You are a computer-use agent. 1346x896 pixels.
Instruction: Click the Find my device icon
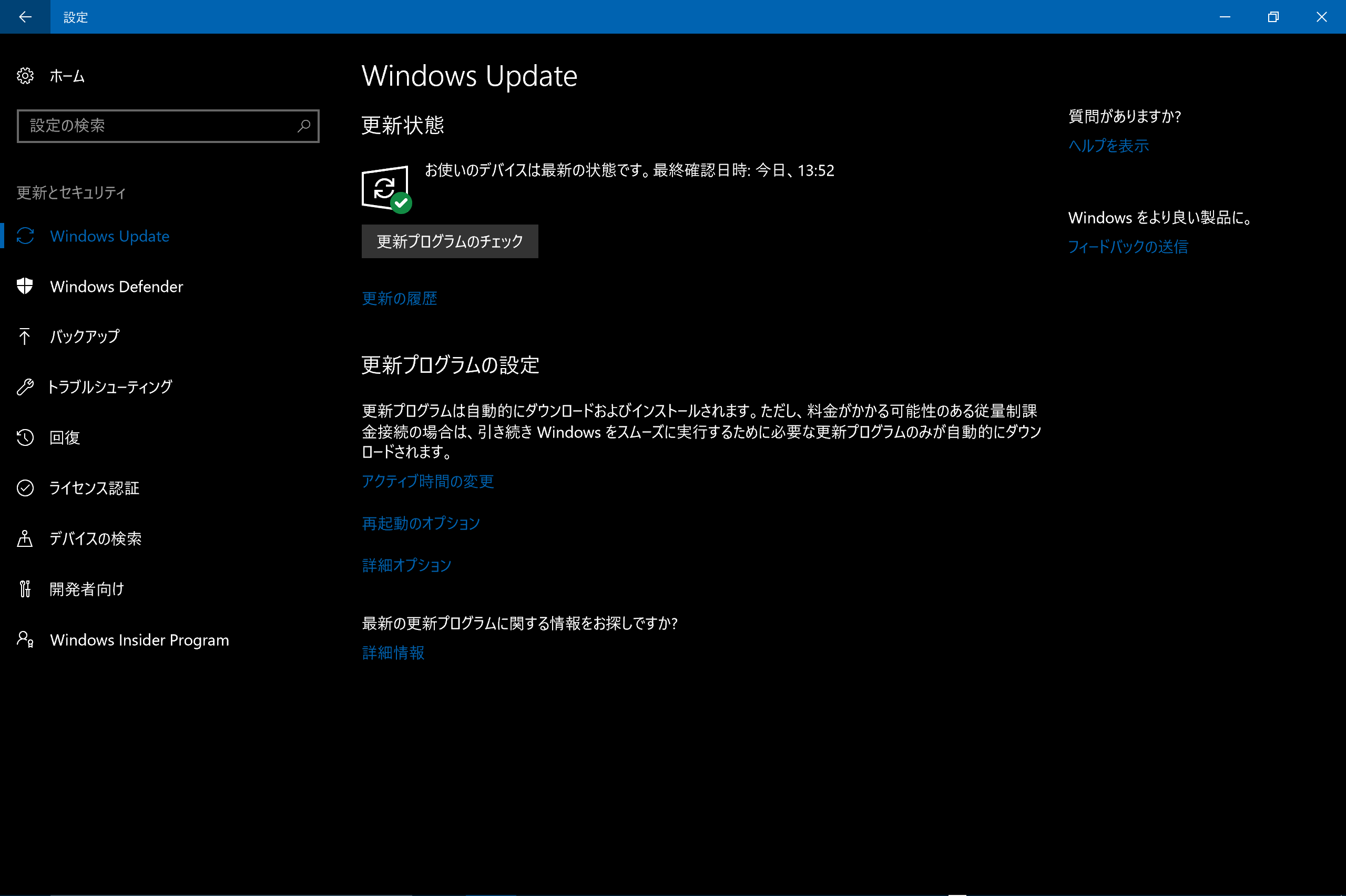coord(25,538)
